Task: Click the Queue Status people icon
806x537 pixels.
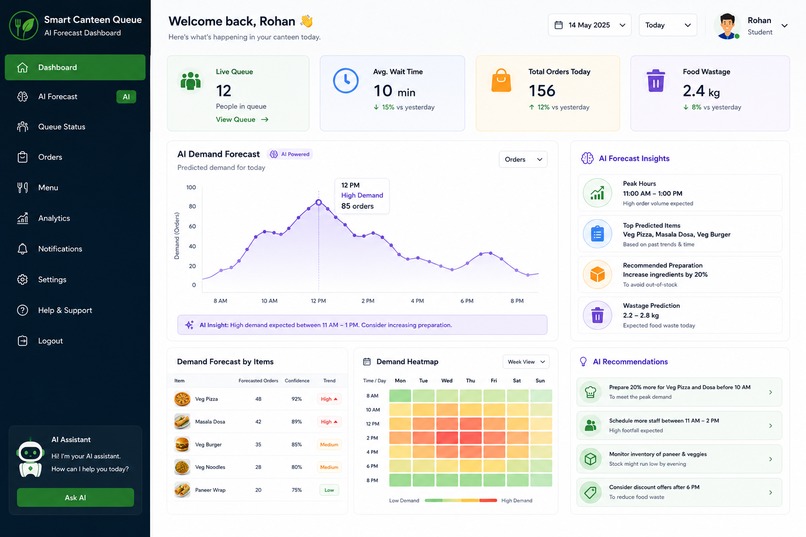Action: pyautogui.click(x=23, y=126)
